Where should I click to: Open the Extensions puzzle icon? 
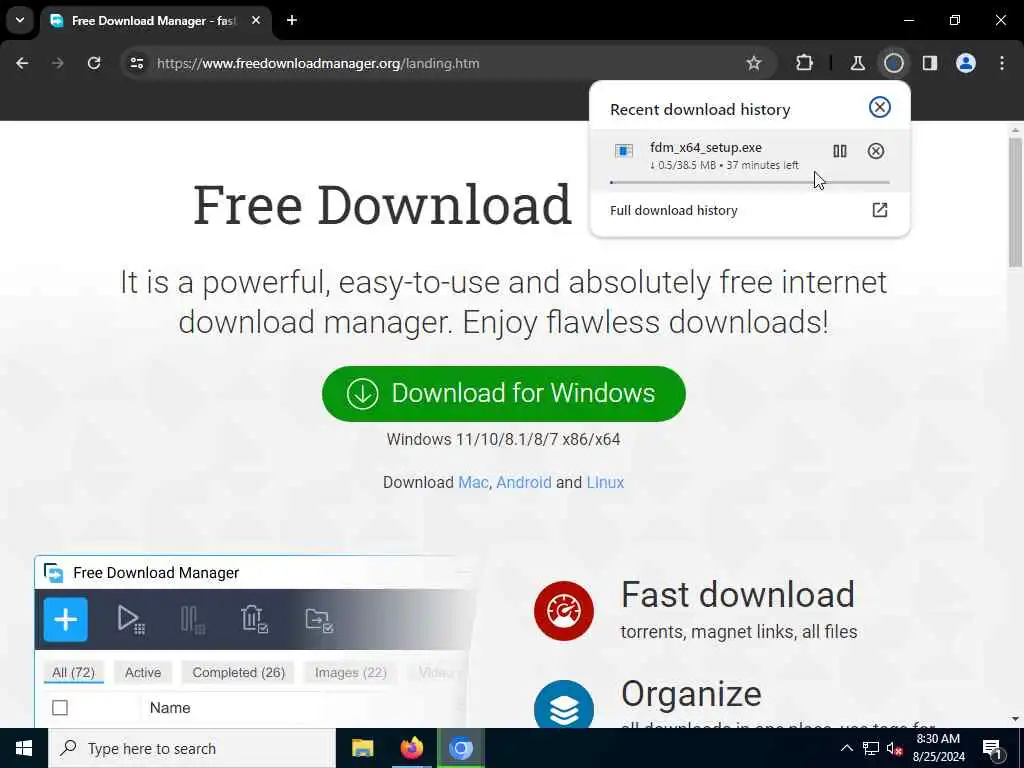(x=805, y=63)
